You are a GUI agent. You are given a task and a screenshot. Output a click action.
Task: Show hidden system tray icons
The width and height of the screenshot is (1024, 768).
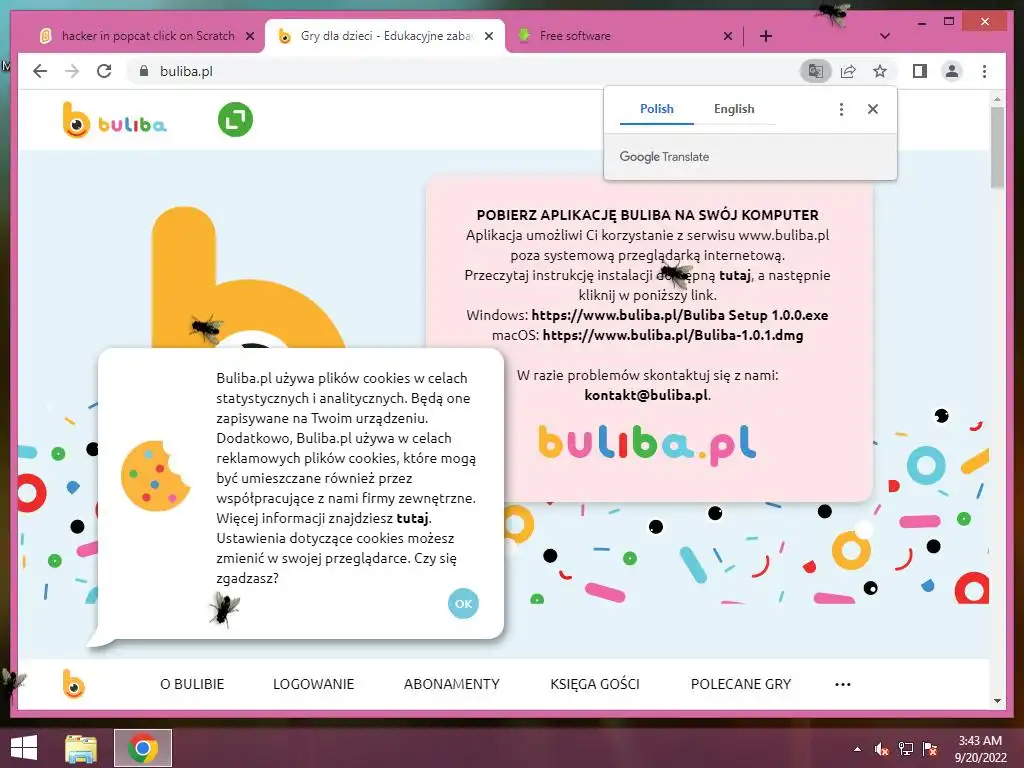pos(857,749)
